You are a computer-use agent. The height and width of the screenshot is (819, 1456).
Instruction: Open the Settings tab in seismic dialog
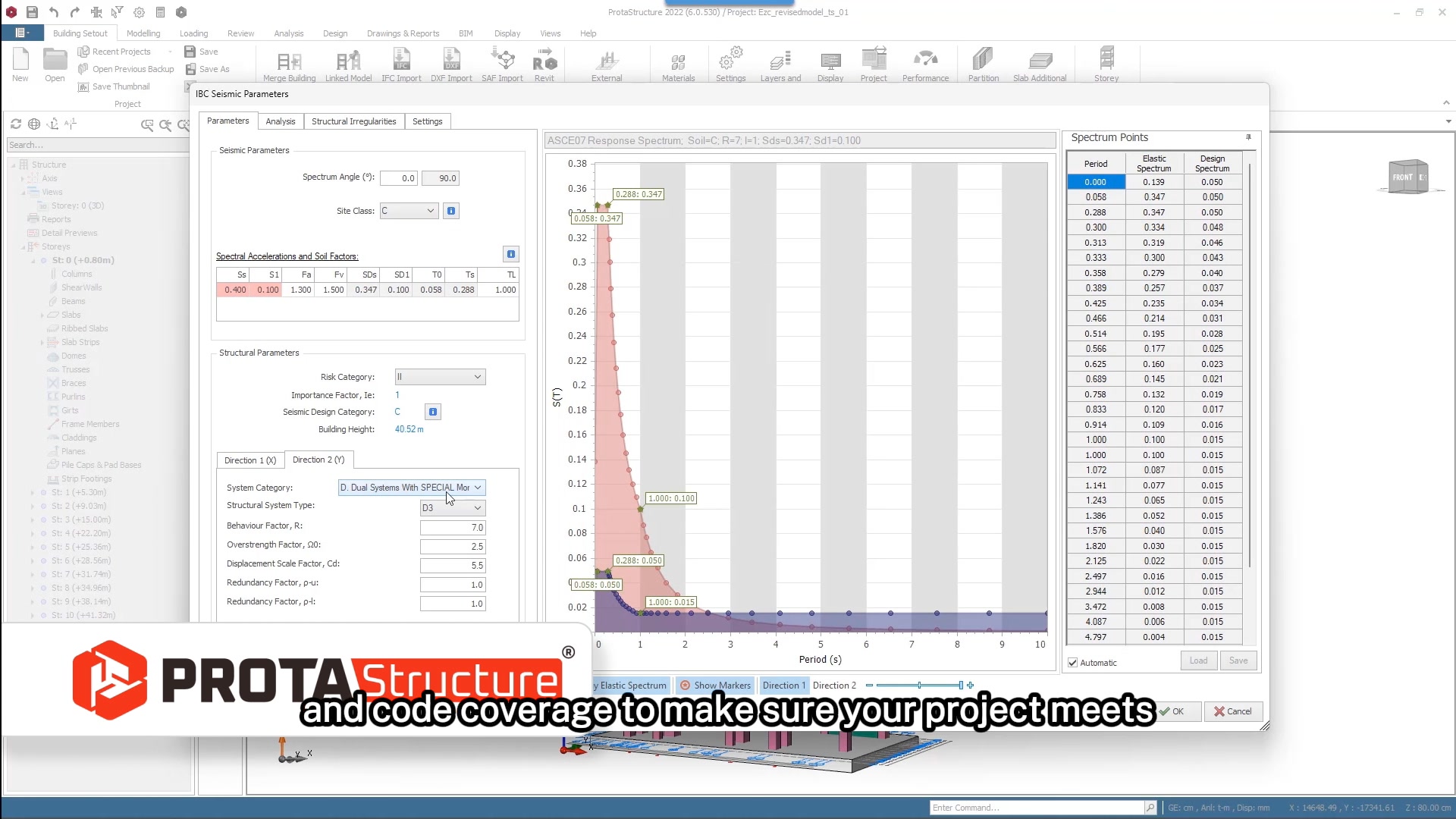tap(428, 121)
